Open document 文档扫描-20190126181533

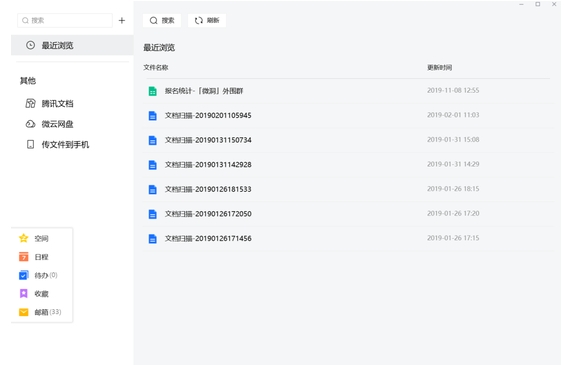click(346, 189)
